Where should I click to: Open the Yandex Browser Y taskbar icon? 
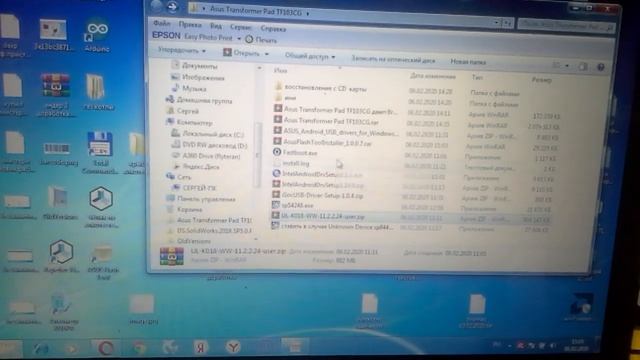click(233, 347)
